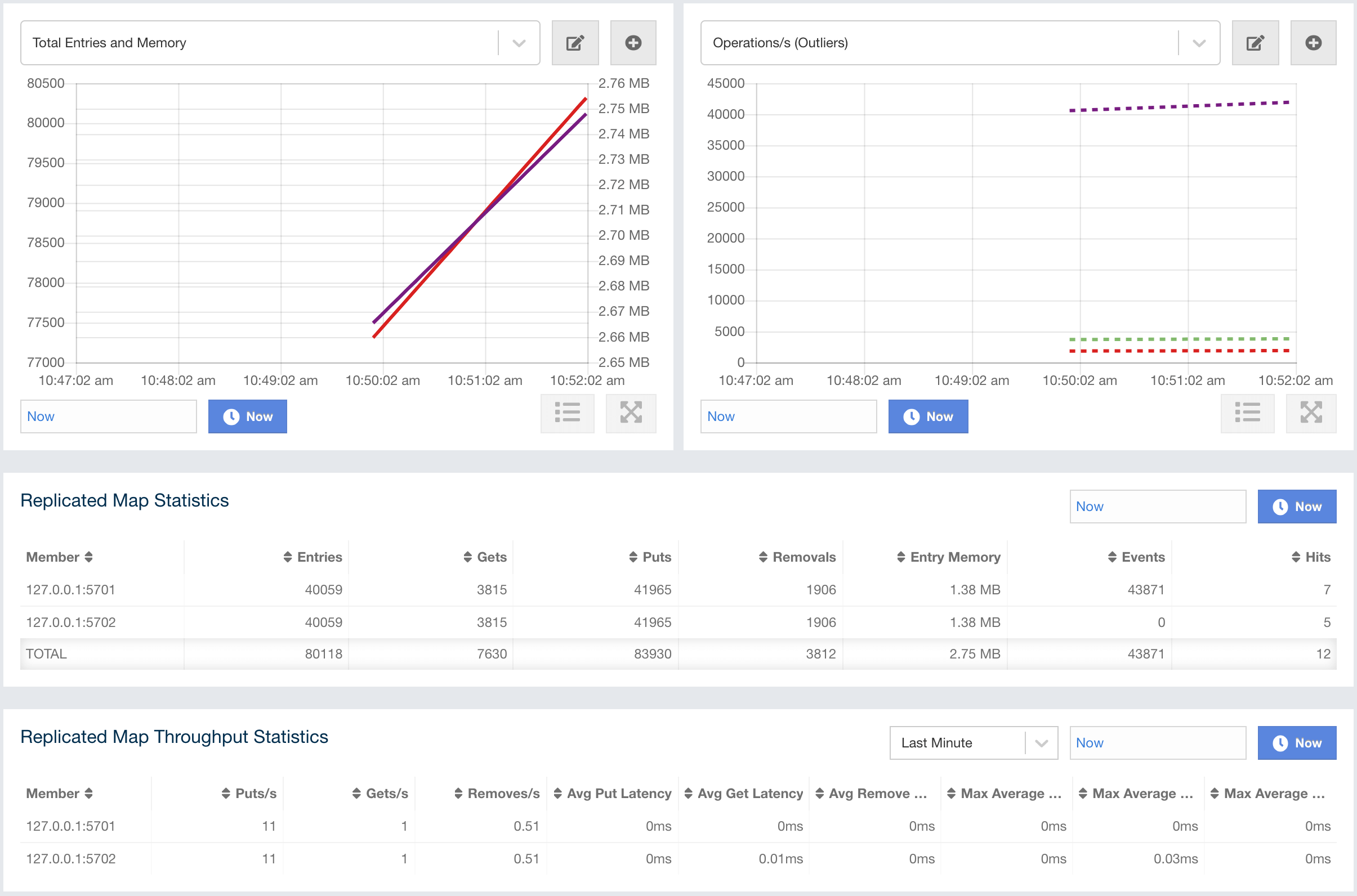The image size is (1357, 896).
Task: Open Total Entries and Memory dropdown
Action: (x=519, y=43)
